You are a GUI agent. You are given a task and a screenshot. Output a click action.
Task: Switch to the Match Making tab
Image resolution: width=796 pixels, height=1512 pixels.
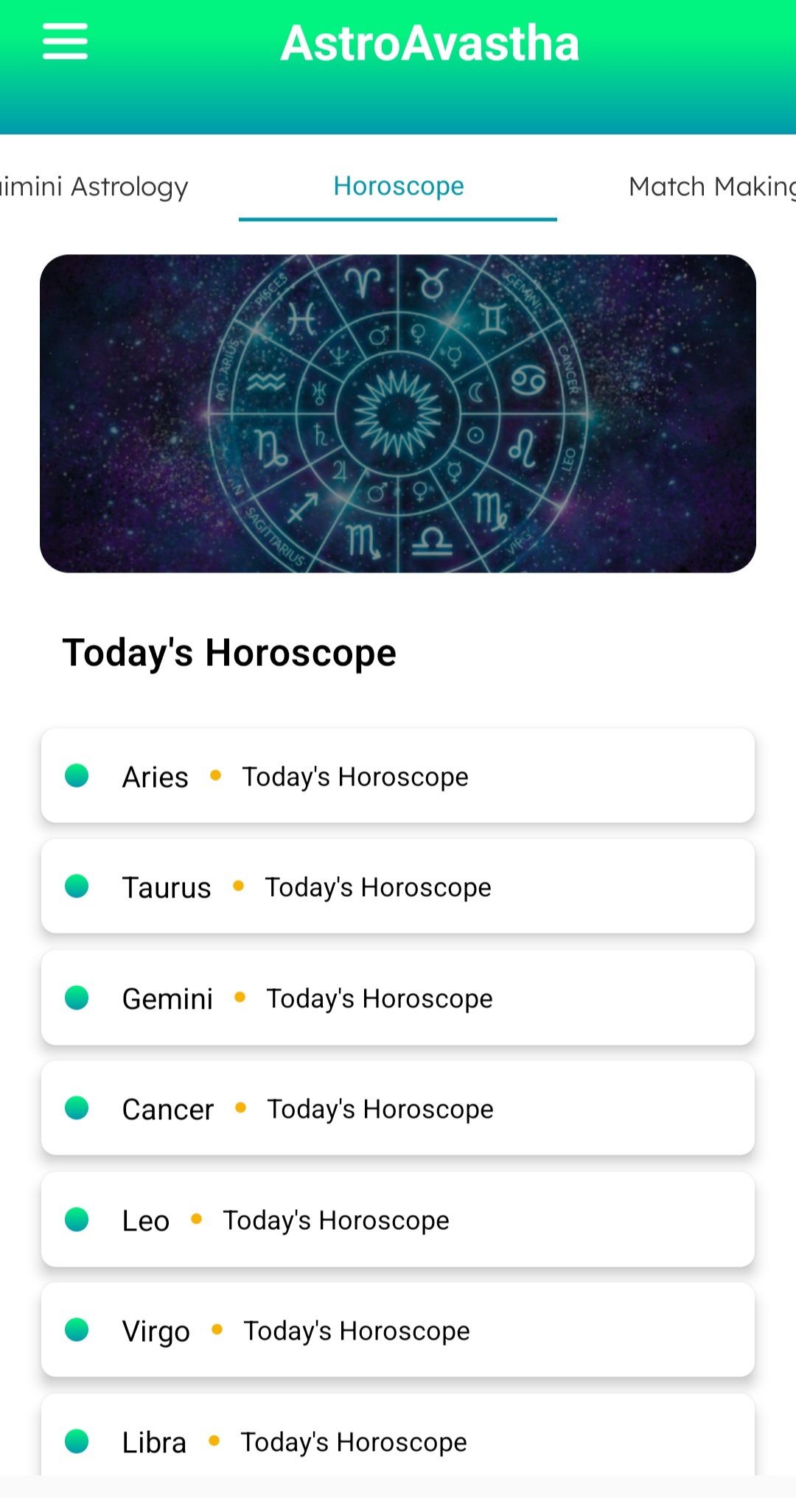[711, 187]
